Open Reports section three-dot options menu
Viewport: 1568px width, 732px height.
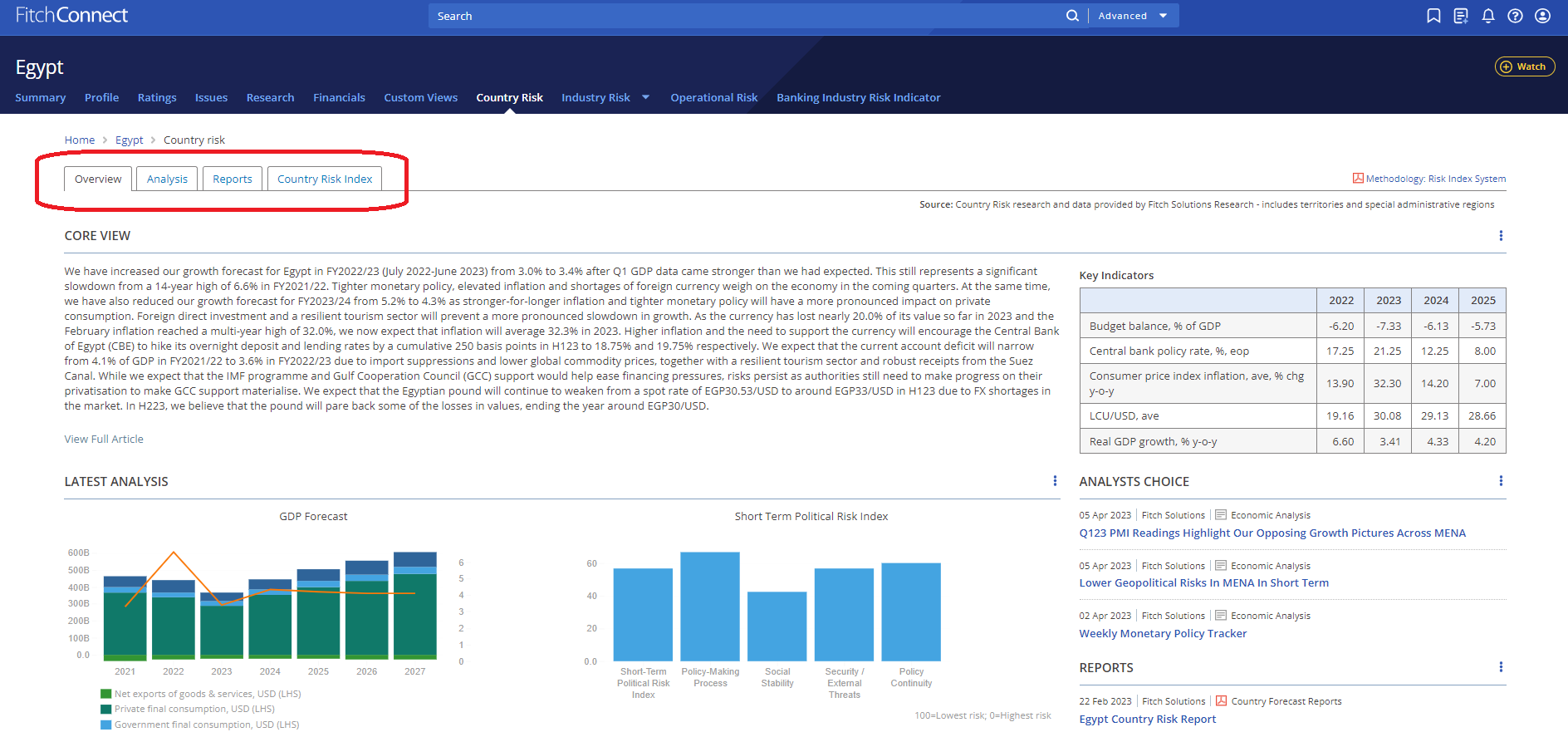pos(1500,667)
